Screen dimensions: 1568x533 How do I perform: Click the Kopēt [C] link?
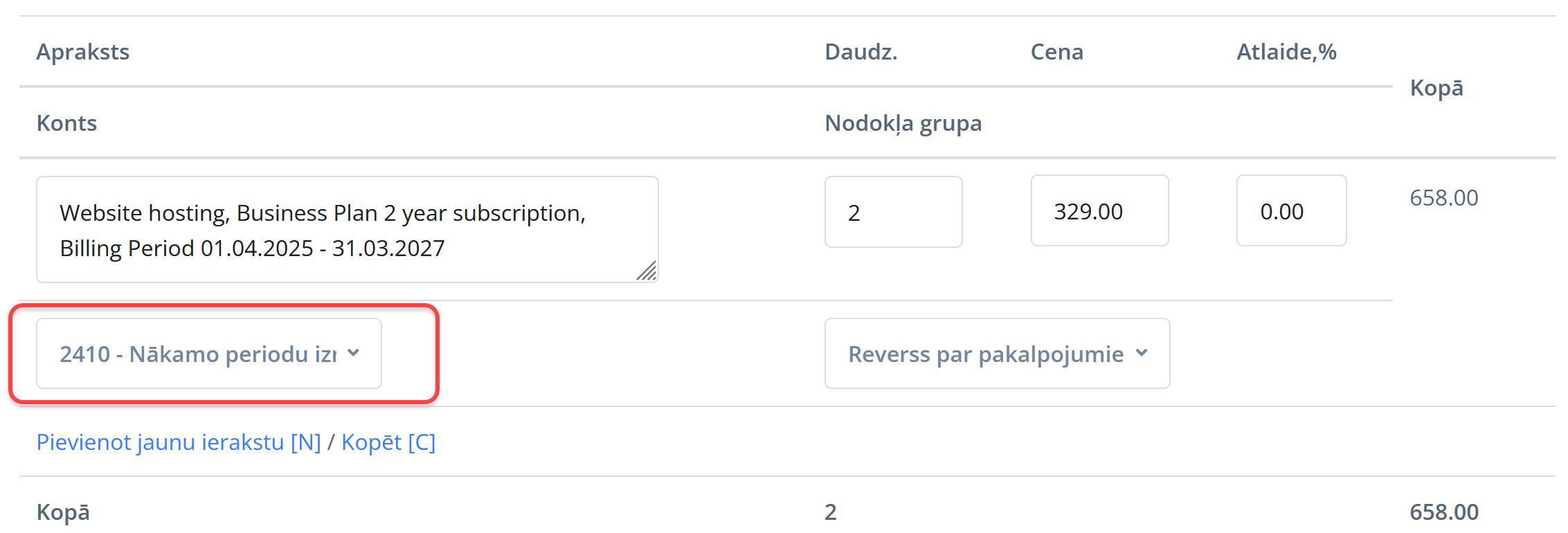tap(388, 442)
